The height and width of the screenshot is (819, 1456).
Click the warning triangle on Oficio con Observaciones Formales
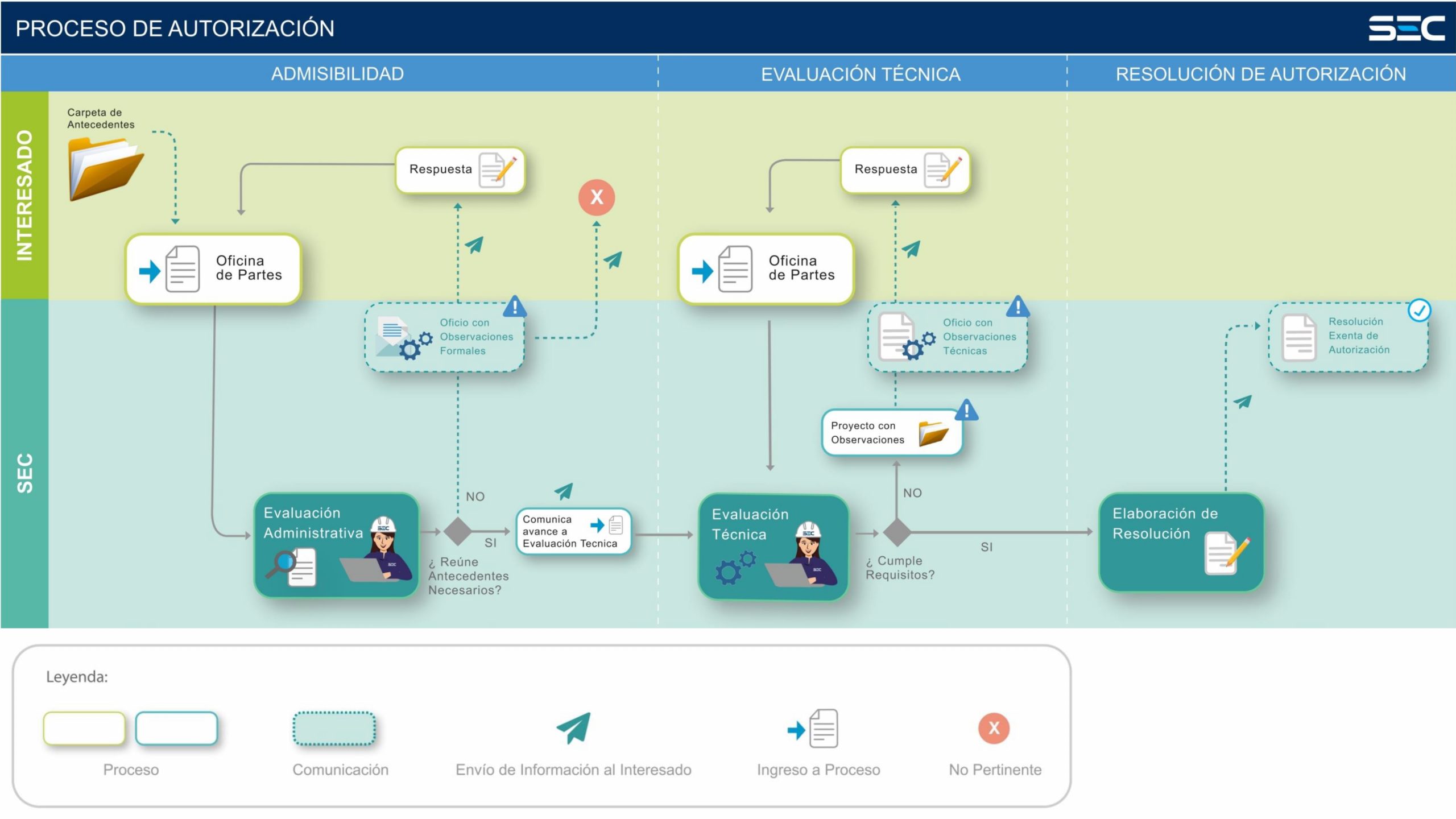(515, 307)
